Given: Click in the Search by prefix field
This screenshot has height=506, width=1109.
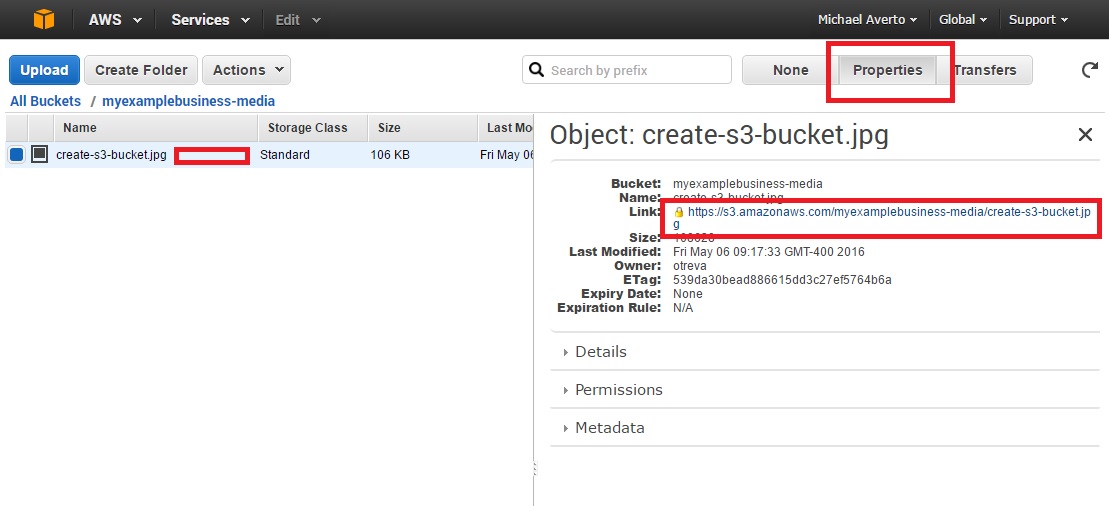Looking at the screenshot, I should click(627, 70).
